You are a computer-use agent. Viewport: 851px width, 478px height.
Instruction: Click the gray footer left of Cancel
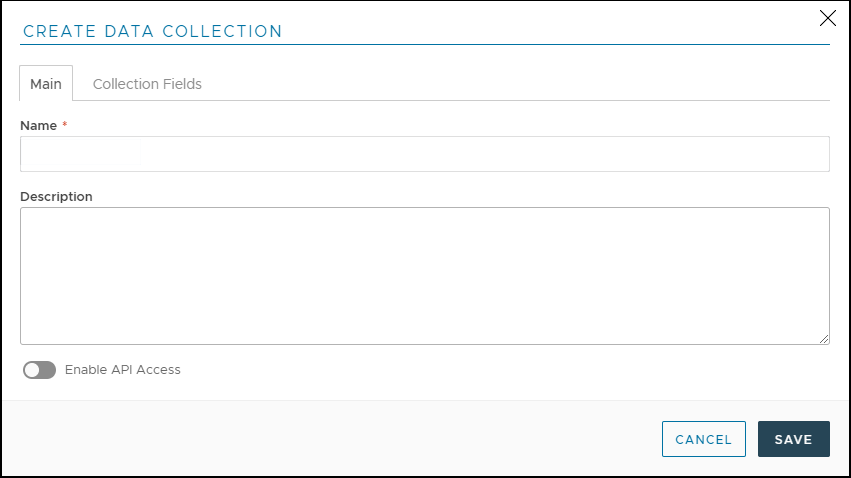coord(330,439)
